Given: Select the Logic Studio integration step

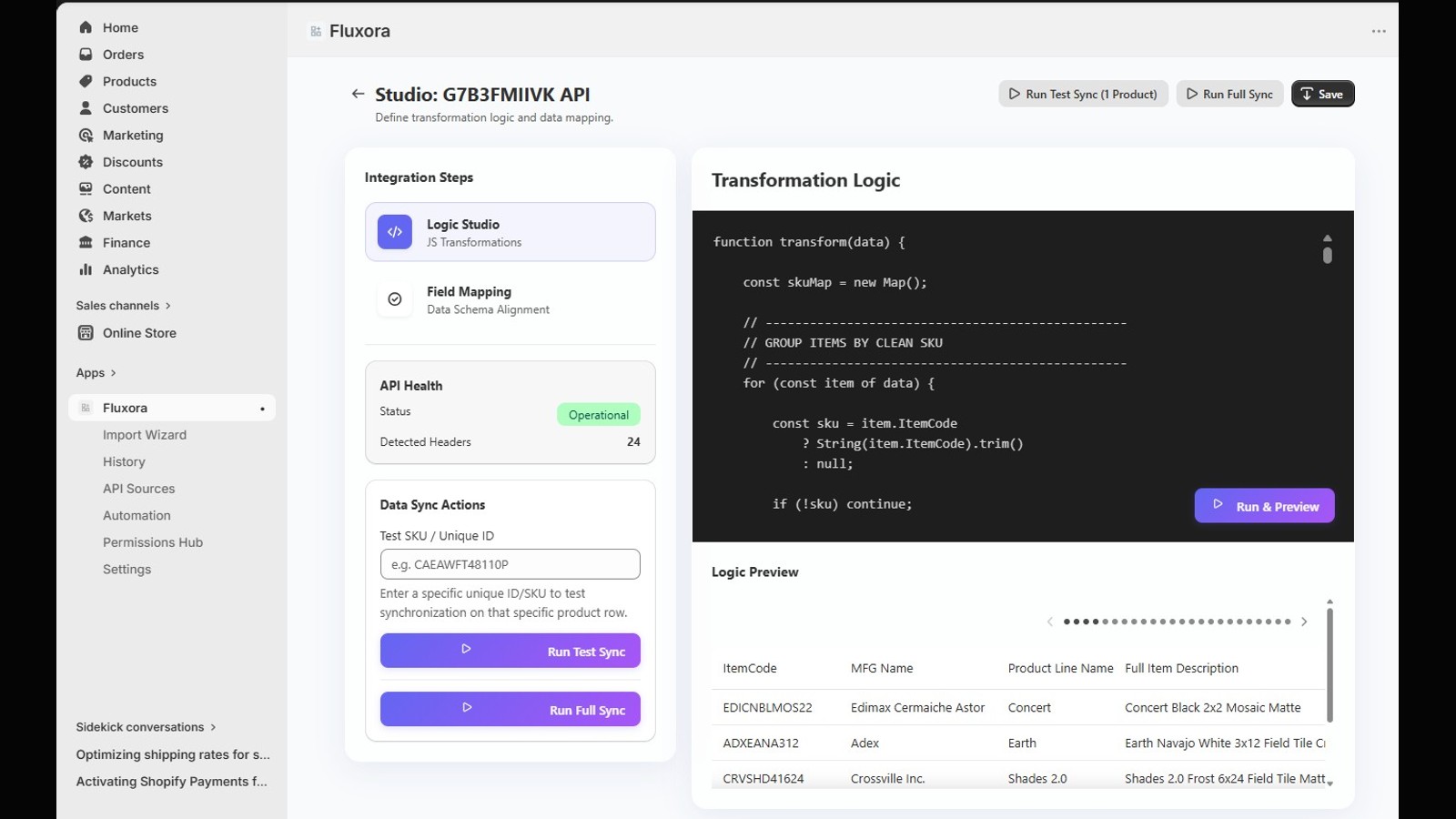Looking at the screenshot, I should click(x=510, y=232).
